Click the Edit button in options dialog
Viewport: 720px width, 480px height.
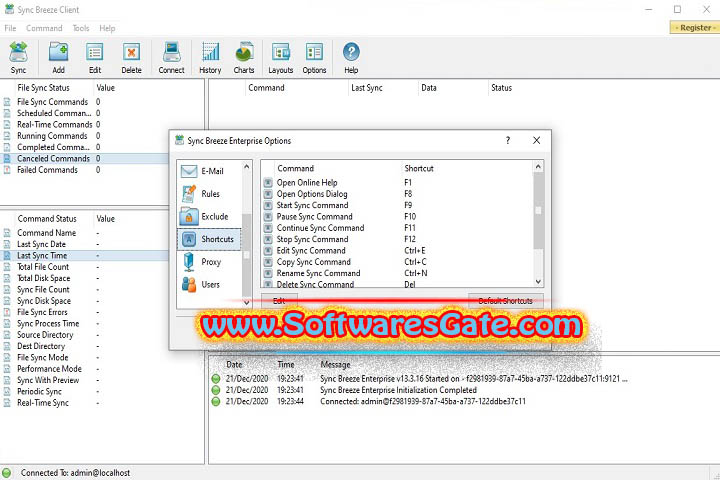coord(279,301)
